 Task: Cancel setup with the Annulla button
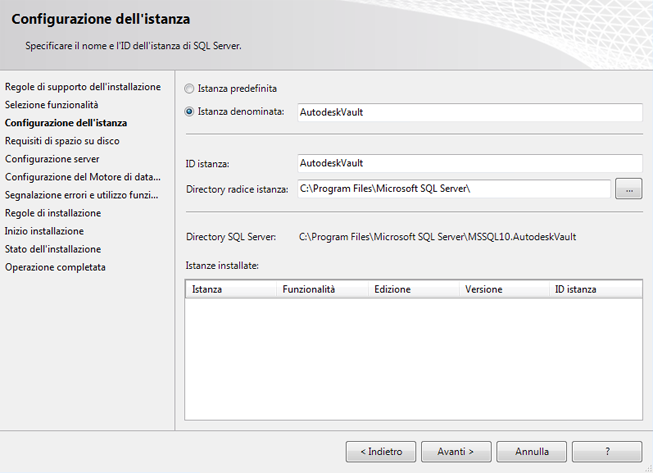tap(531, 452)
